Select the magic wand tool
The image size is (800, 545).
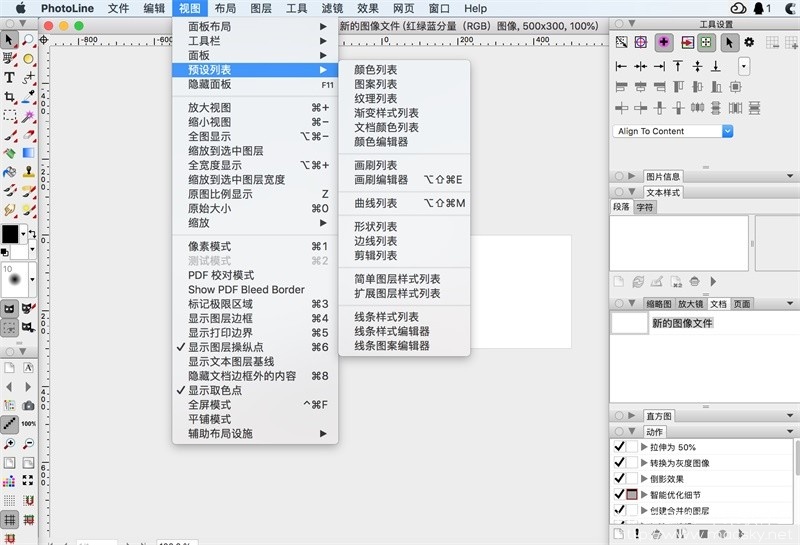(29, 116)
